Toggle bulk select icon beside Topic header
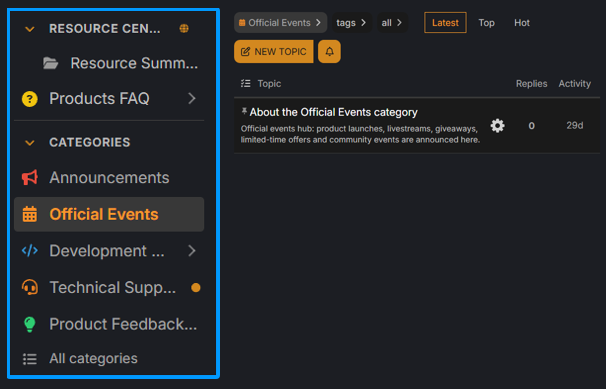 246,83
